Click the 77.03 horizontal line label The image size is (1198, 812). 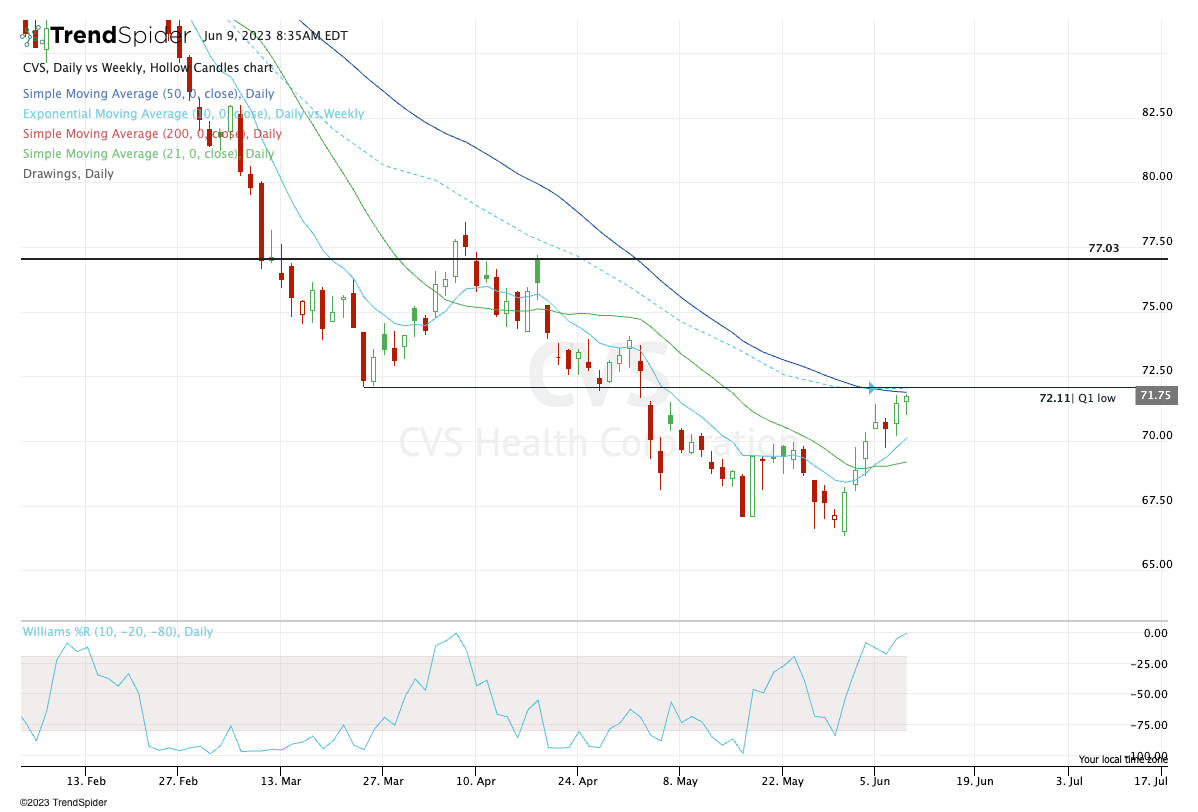[x=1103, y=248]
